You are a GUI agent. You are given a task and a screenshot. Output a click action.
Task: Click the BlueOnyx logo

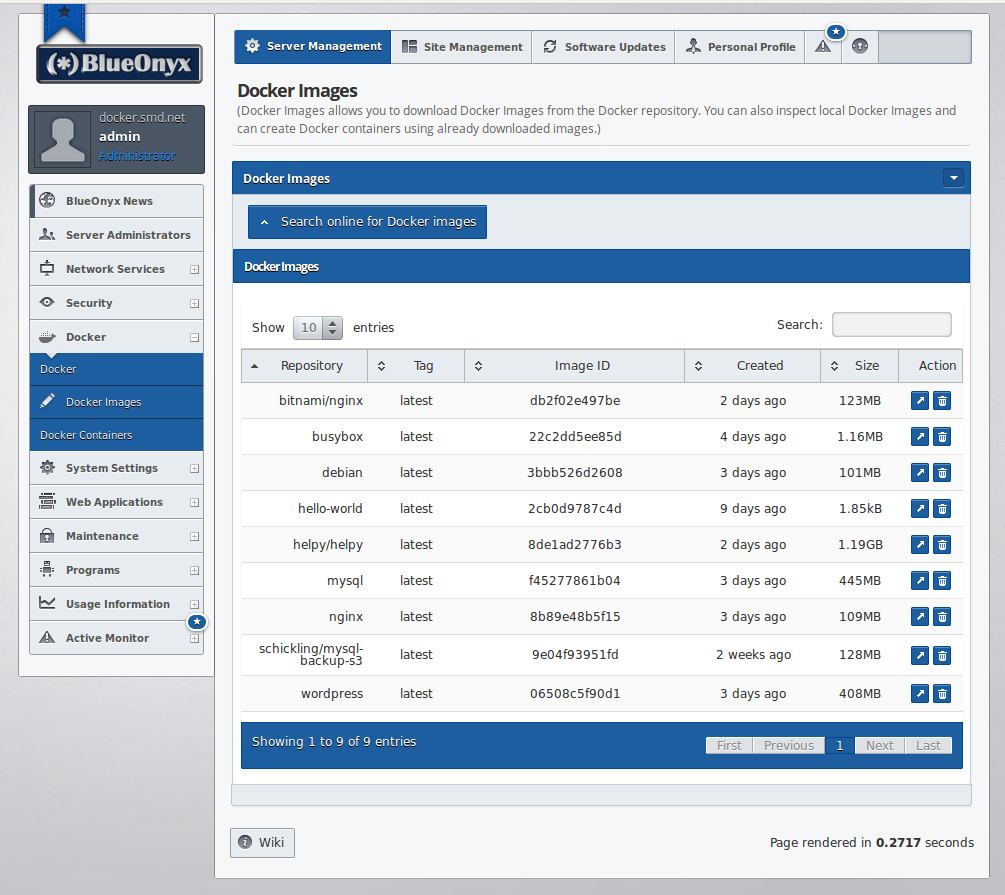(119, 63)
